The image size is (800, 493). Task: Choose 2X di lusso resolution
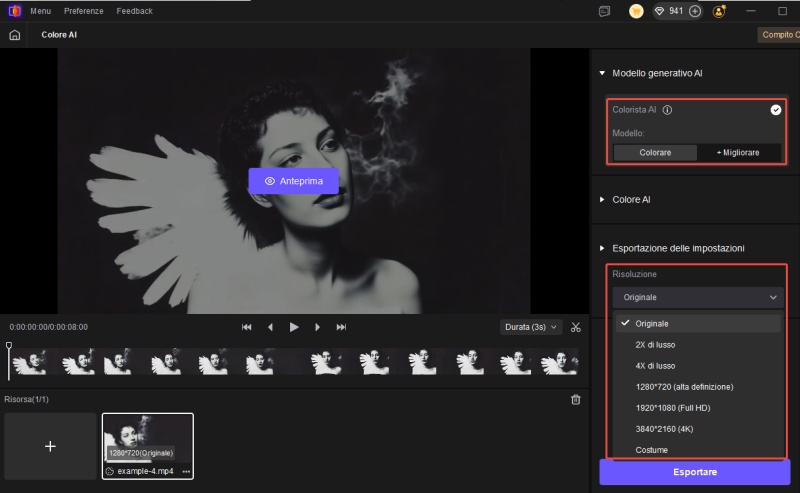pyautogui.click(x=698, y=345)
